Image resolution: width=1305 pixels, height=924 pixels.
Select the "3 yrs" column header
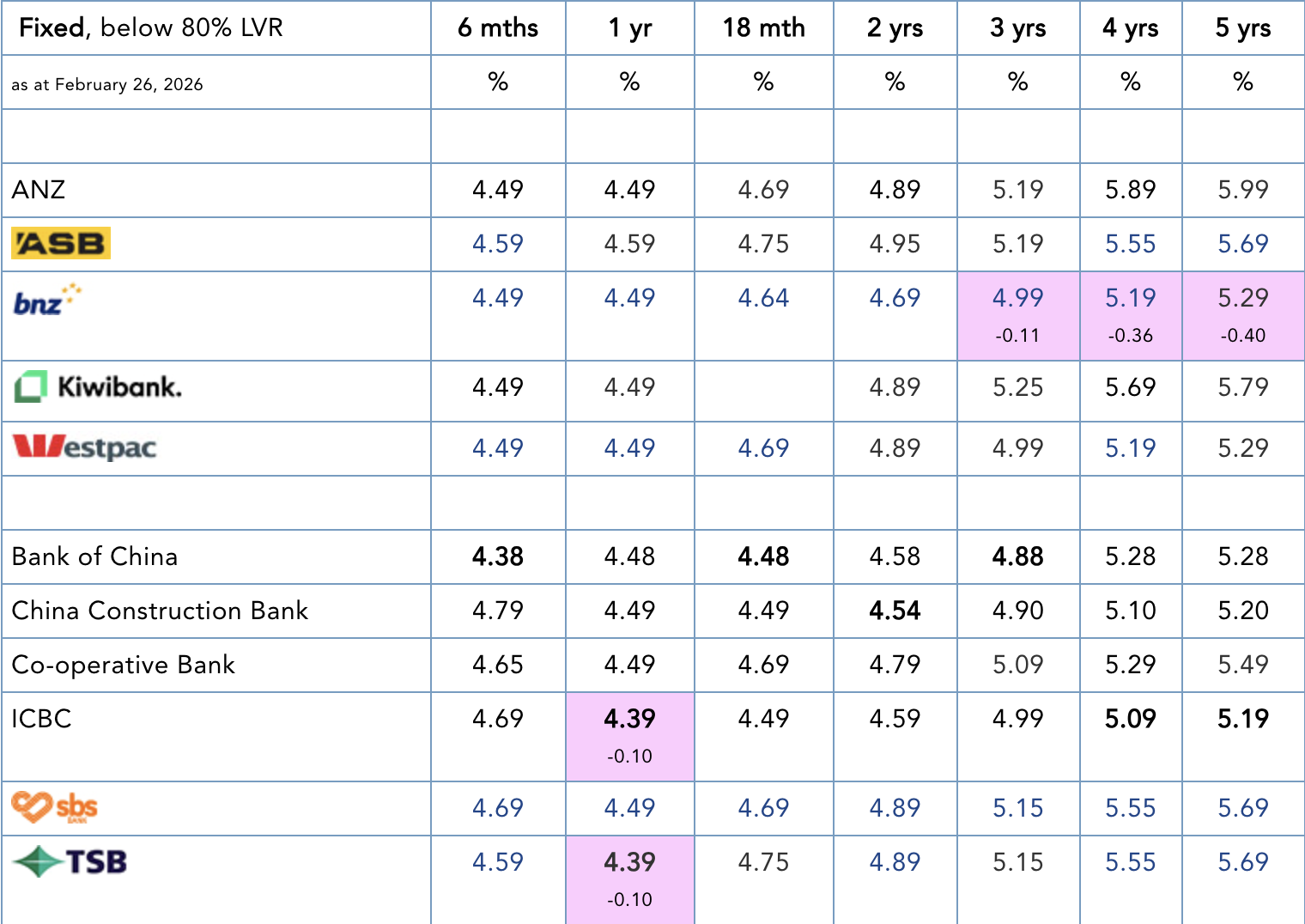(1018, 28)
